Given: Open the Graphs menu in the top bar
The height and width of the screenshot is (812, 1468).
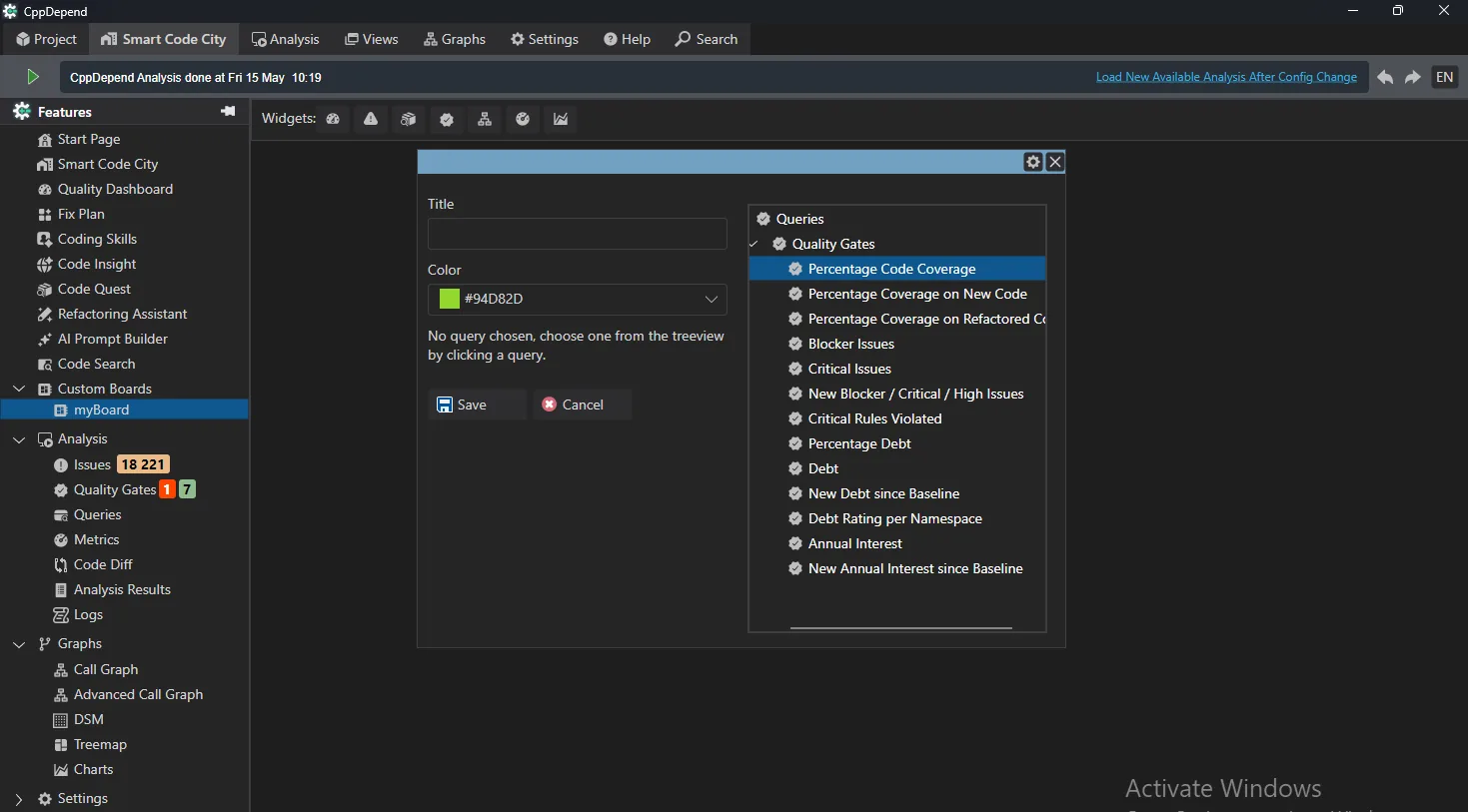Looking at the screenshot, I should 455,39.
